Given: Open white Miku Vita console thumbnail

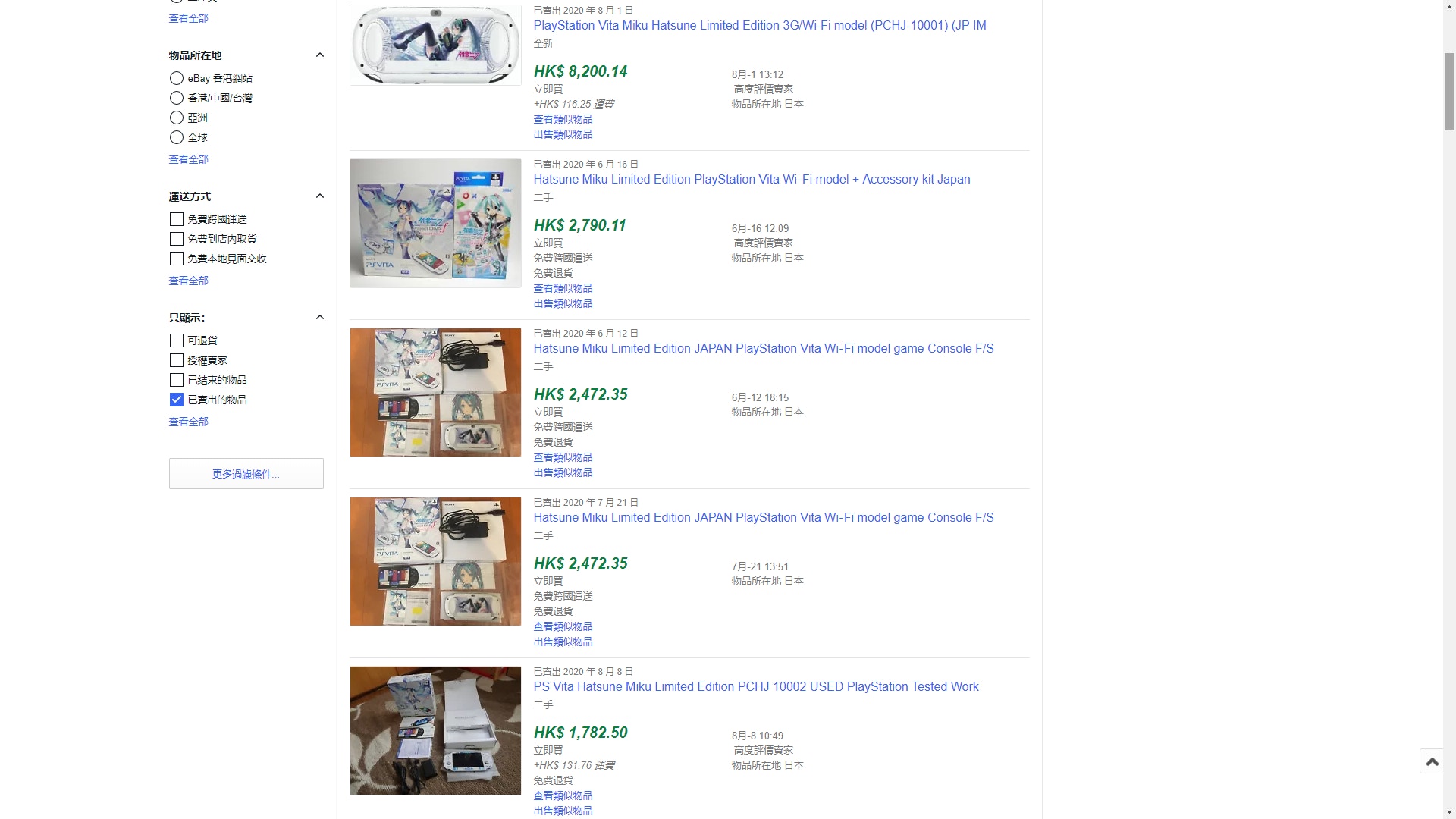Looking at the screenshot, I should coord(435,45).
